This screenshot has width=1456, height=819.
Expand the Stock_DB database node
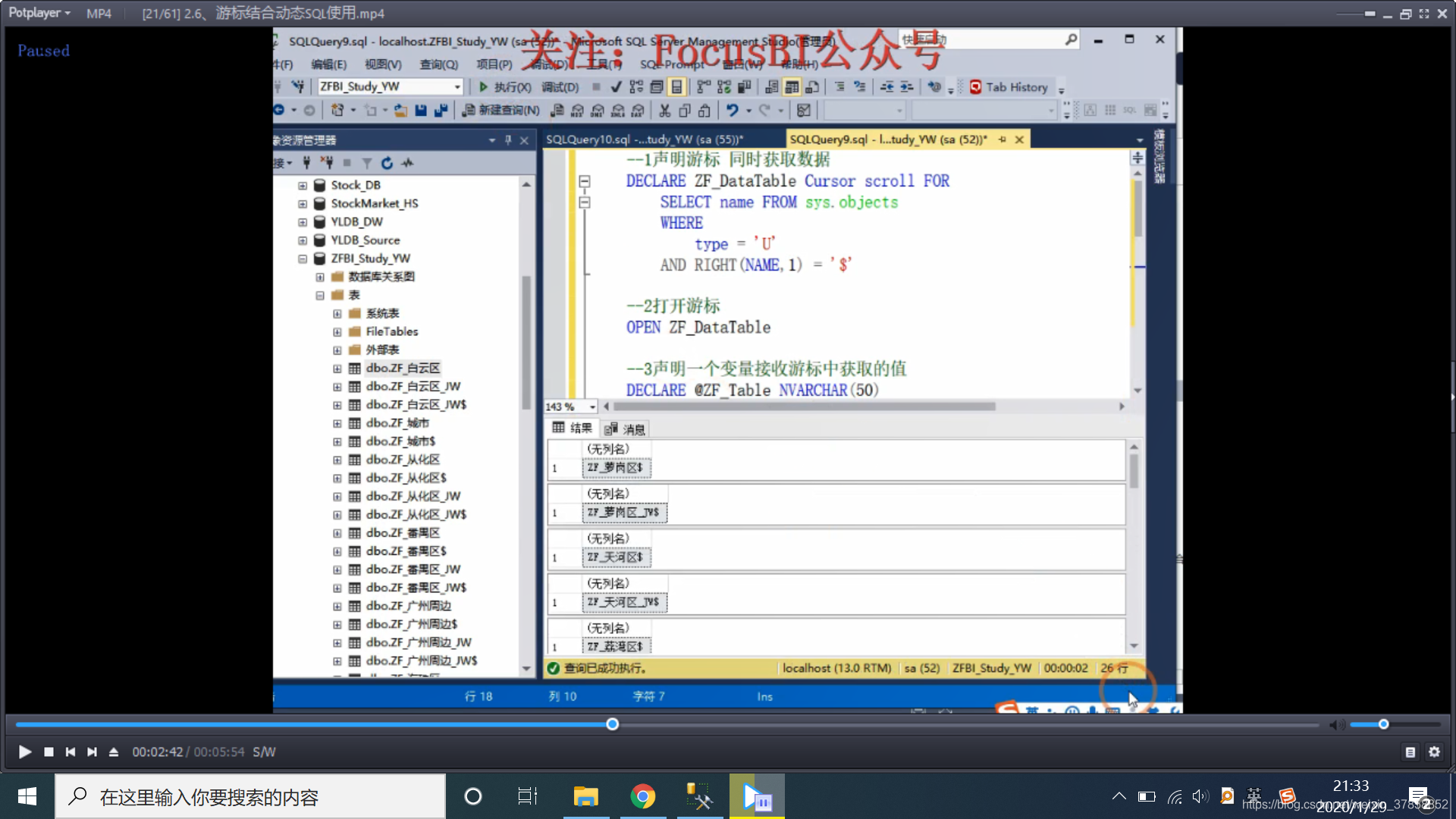303,185
